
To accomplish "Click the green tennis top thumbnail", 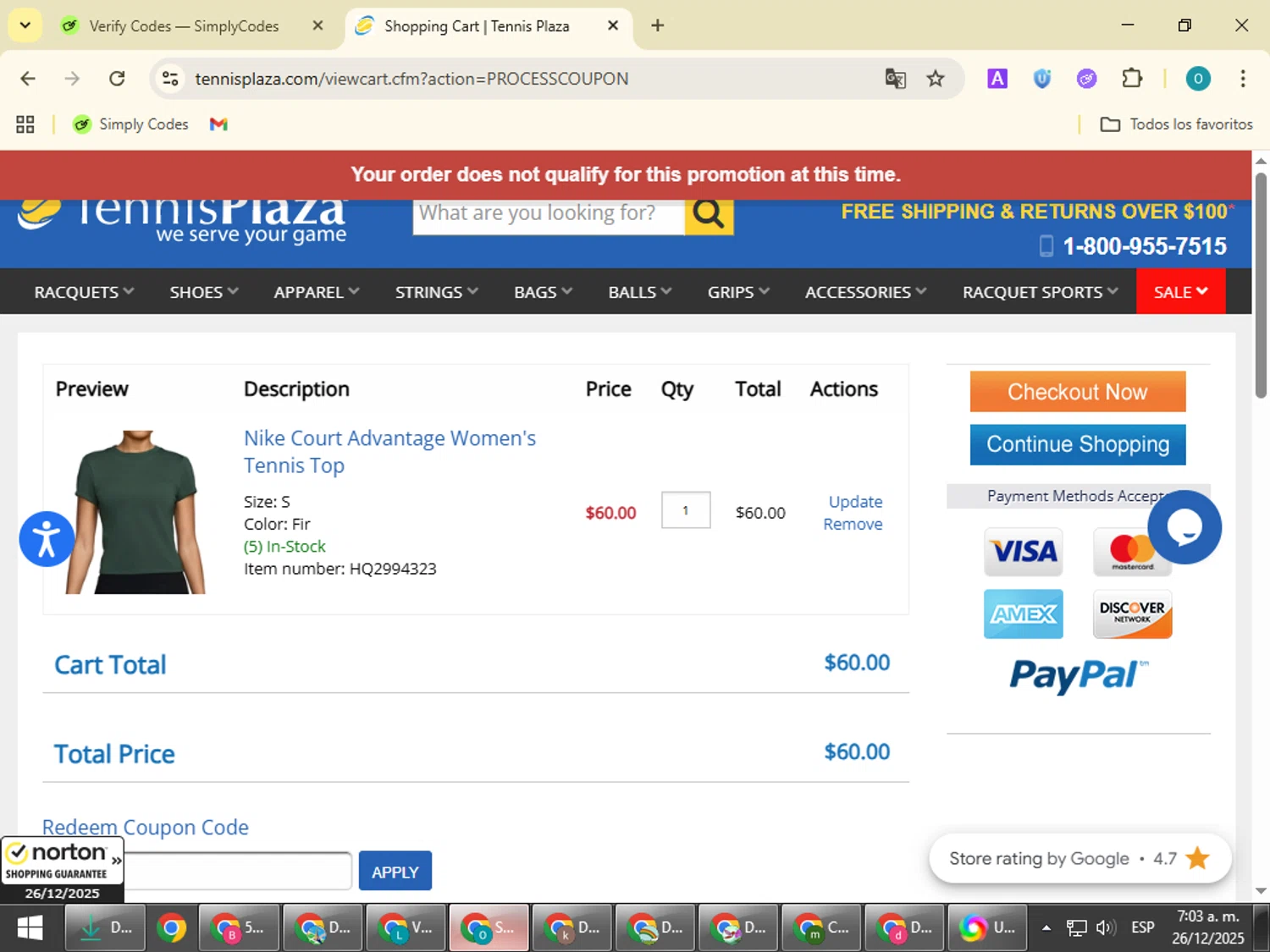I will tap(135, 512).
